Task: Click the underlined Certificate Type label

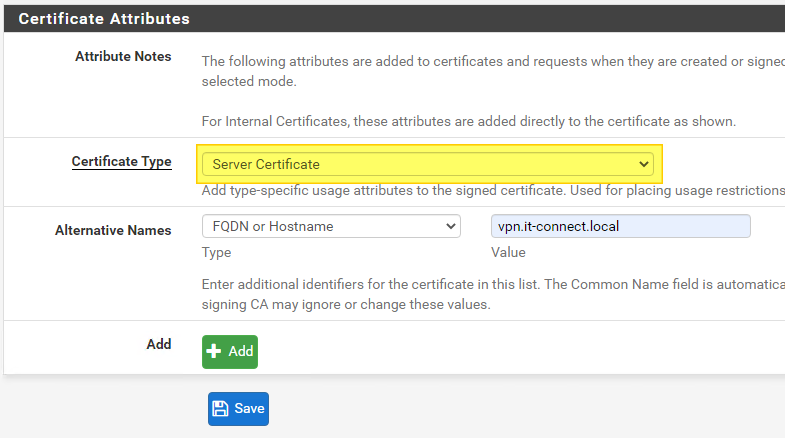Action: coord(121,162)
